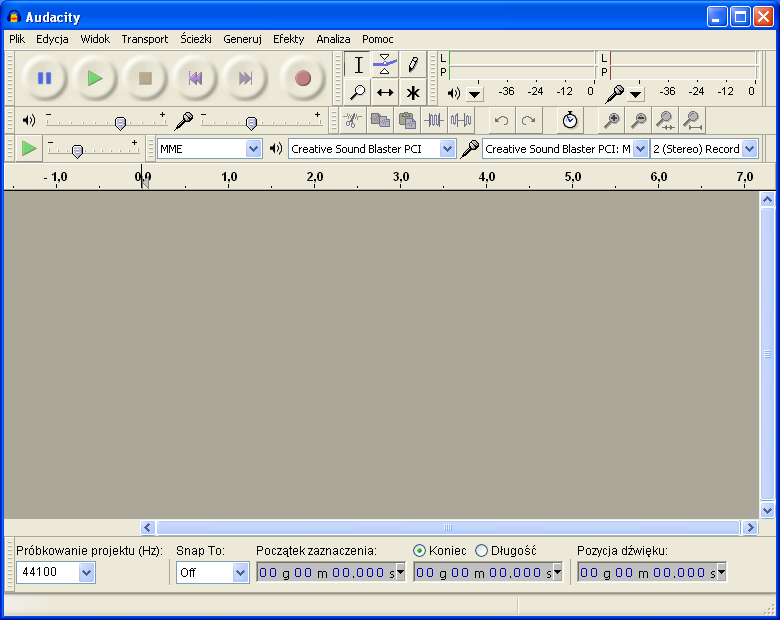Click the output volume slider
780x620 pixels.
click(x=120, y=122)
